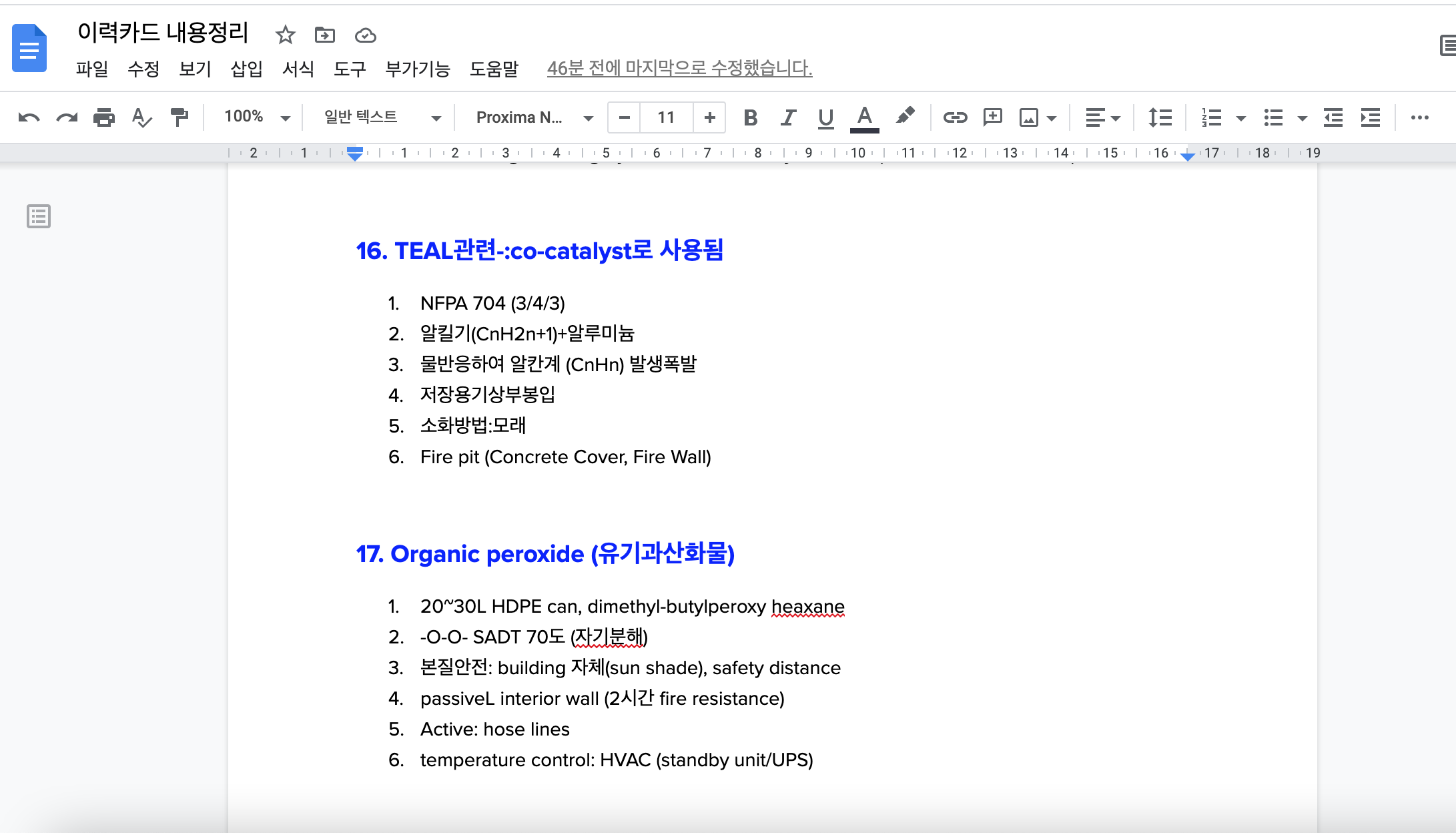Expand the insert image dropdown arrow

(1052, 118)
